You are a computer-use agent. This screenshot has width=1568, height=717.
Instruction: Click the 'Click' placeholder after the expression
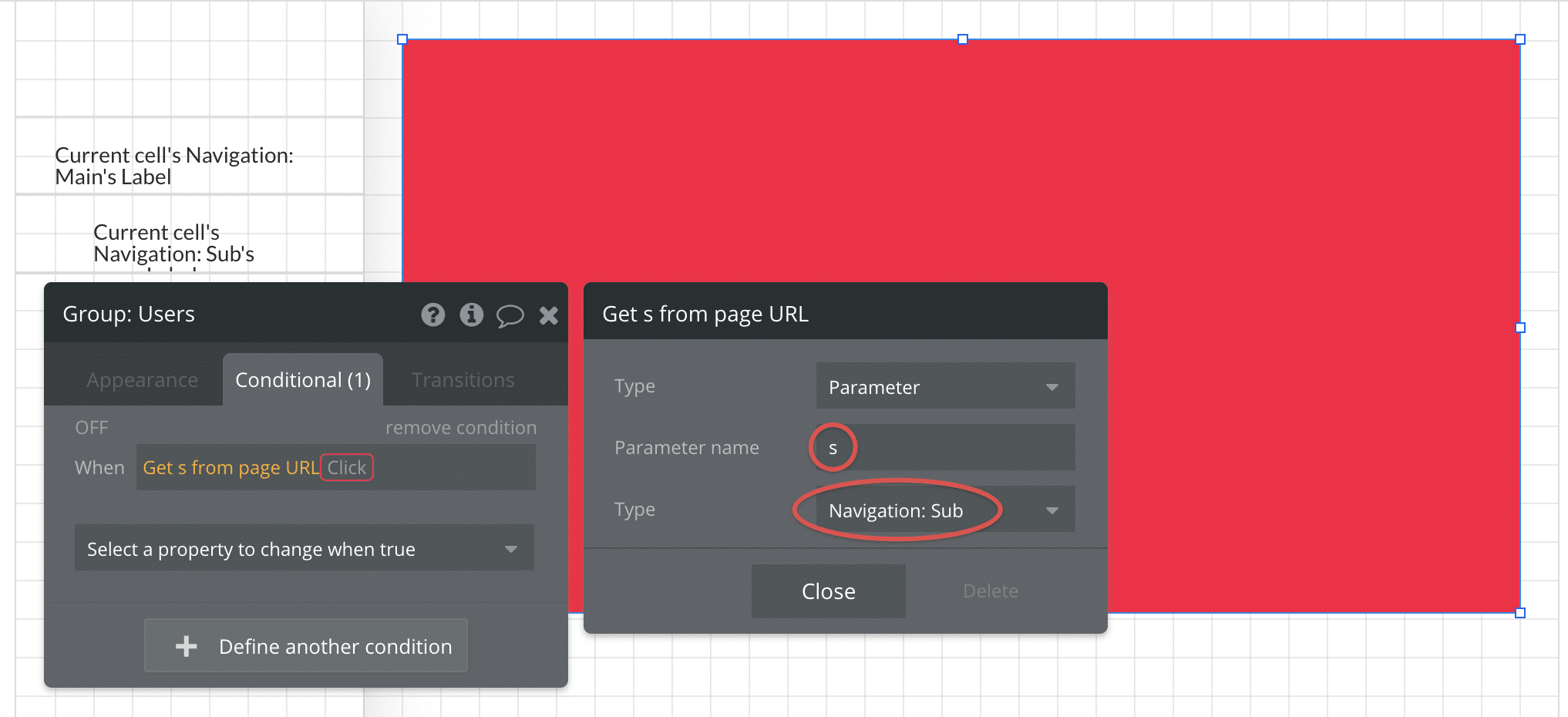[347, 468]
